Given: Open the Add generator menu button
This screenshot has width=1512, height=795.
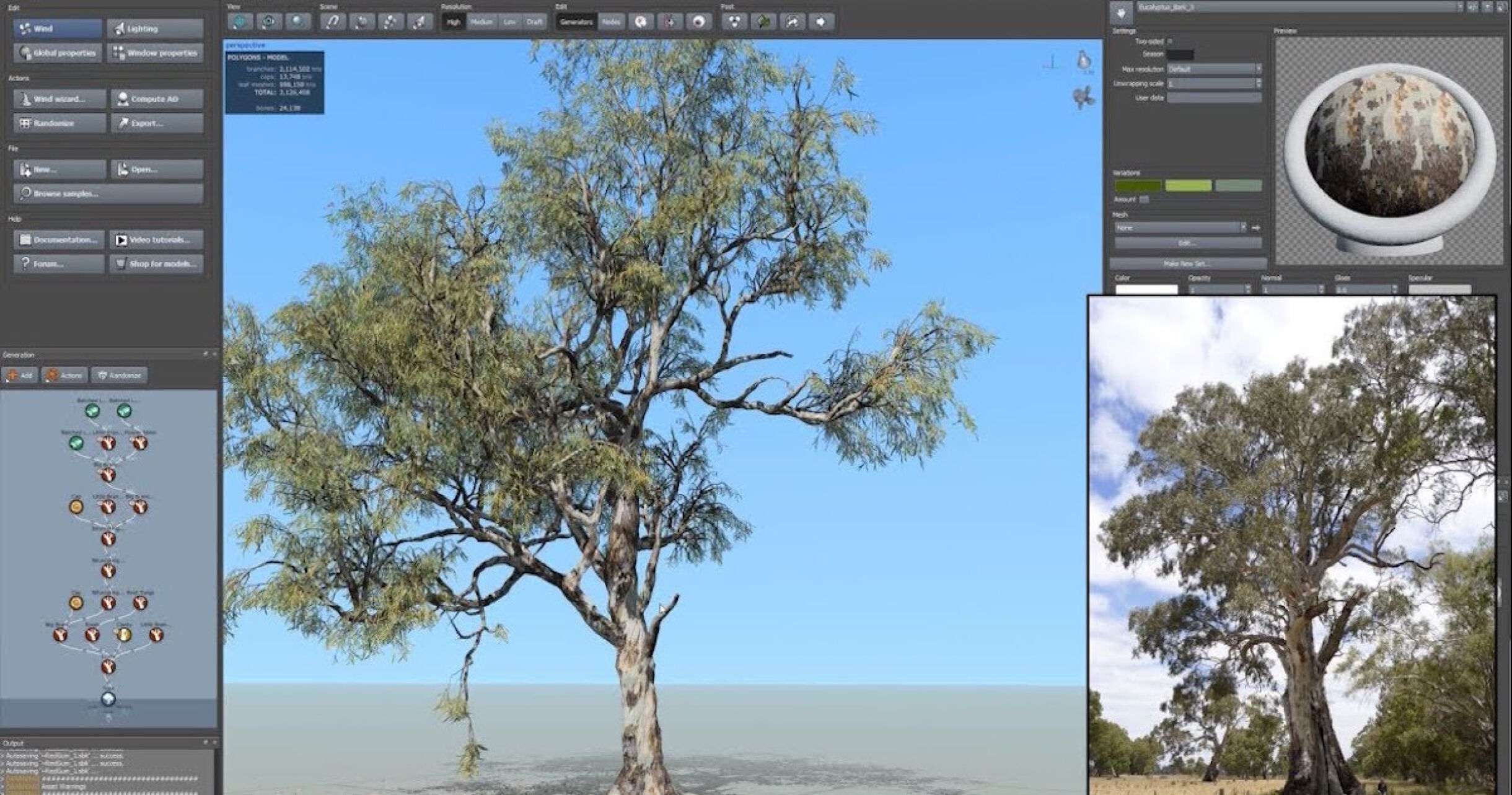Looking at the screenshot, I should 20,375.
